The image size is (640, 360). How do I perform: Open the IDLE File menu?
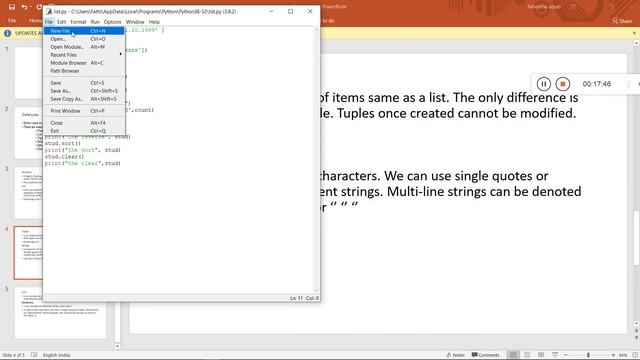[49, 22]
